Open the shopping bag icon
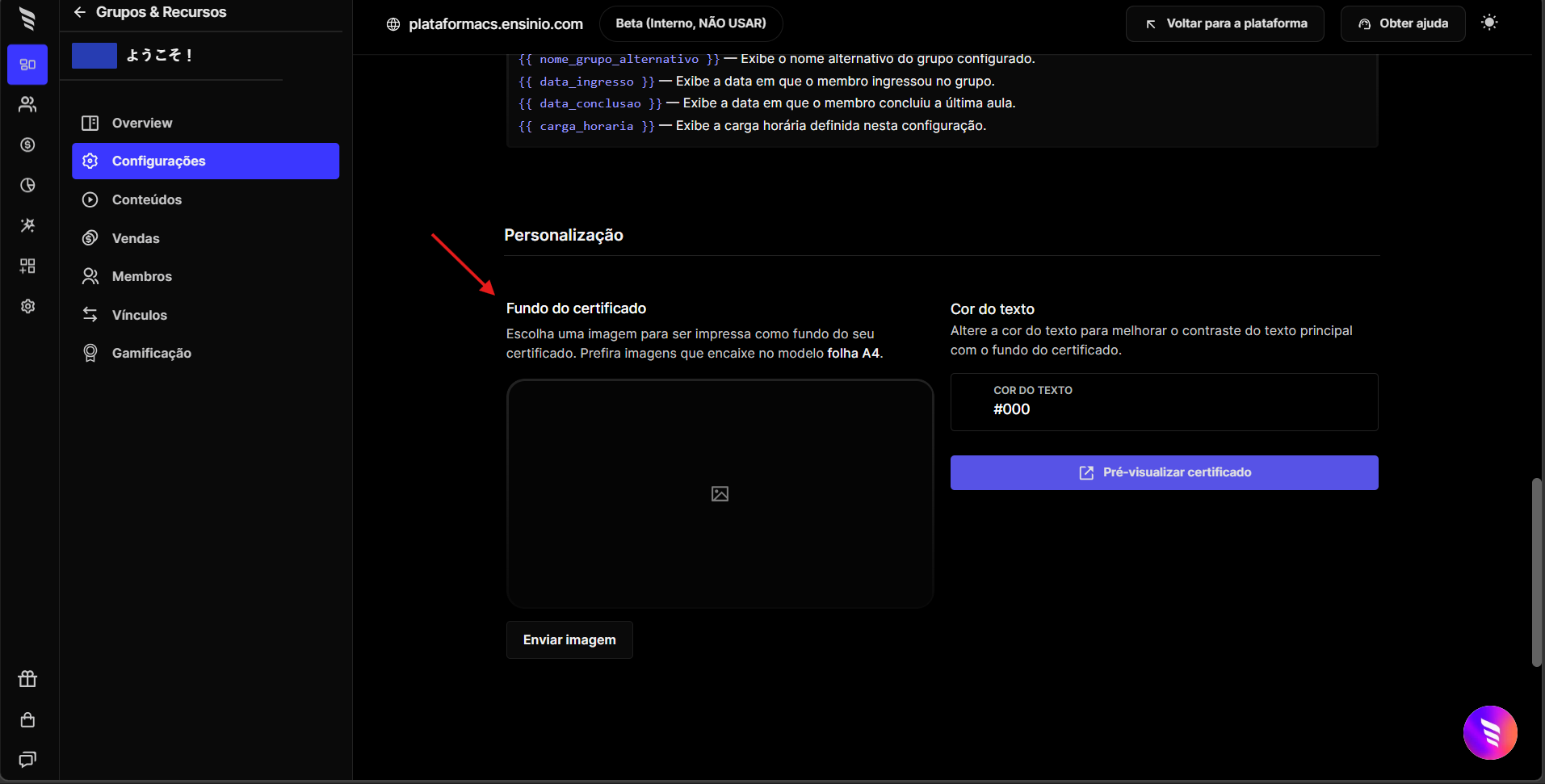The height and width of the screenshot is (784, 1545). click(x=27, y=719)
